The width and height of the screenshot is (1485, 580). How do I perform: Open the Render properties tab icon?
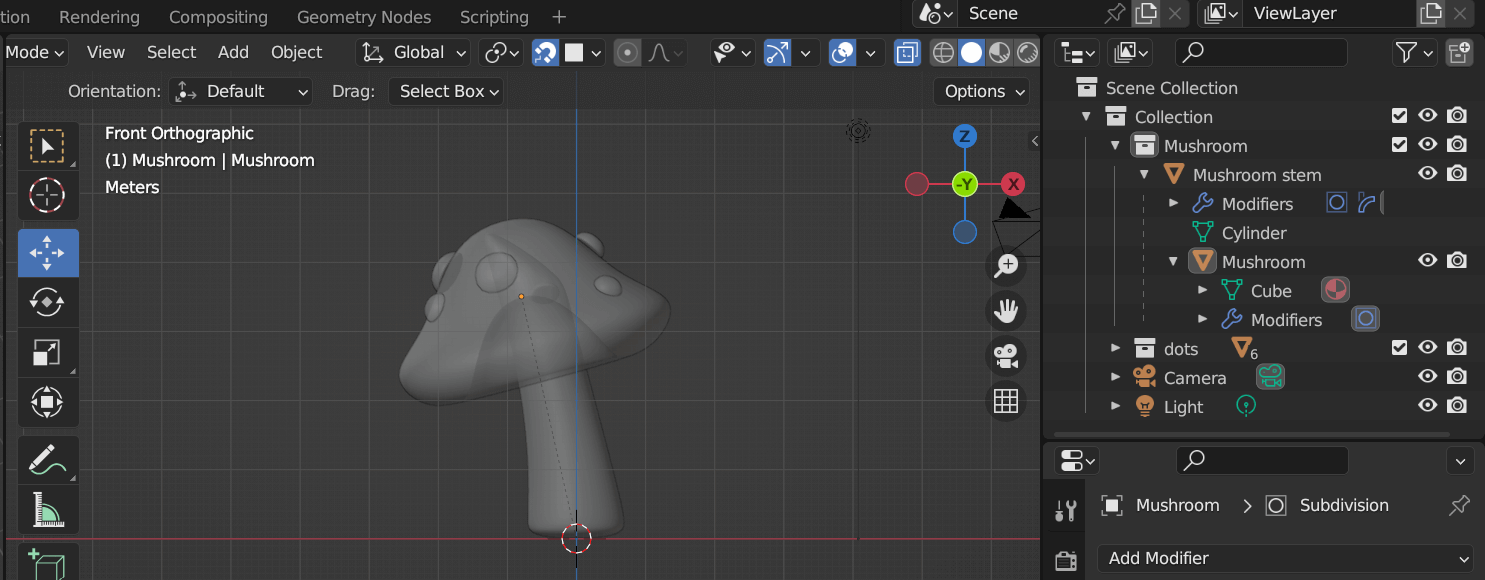pos(1066,560)
